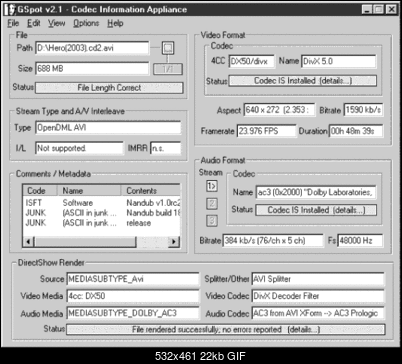Screen dimensions: 402x364
Task: Click the metadata list left scroll arrow
Action: (x=28, y=241)
